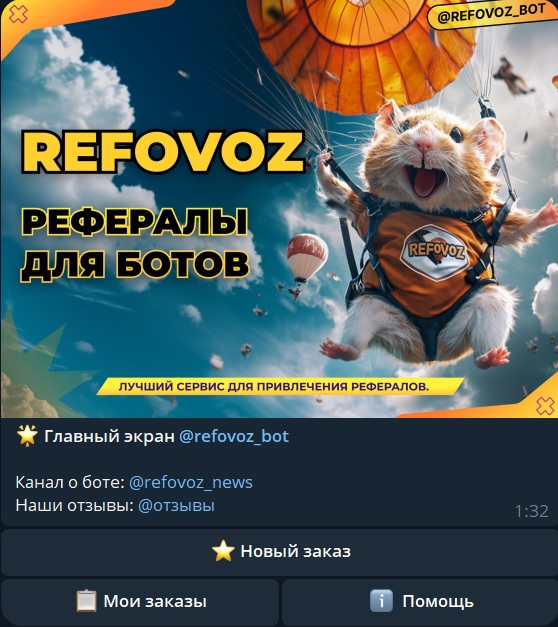This screenshot has height=627, width=558.
Task: Click the clipboard icon beside Мои заказы
Action: 86,601
